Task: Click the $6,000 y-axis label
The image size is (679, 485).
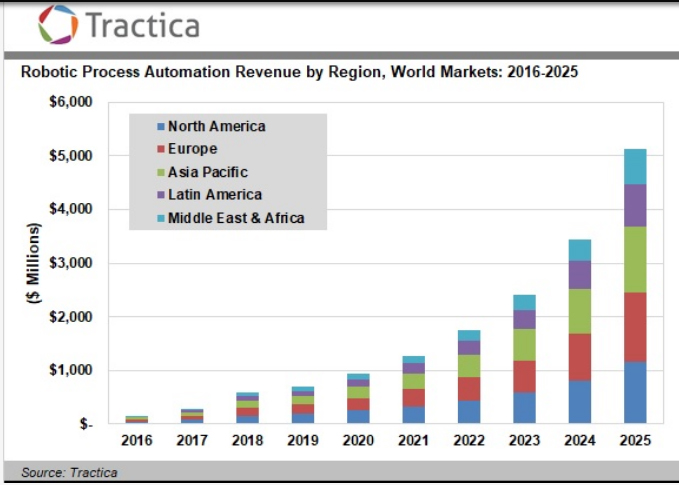Action: point(70,102)
